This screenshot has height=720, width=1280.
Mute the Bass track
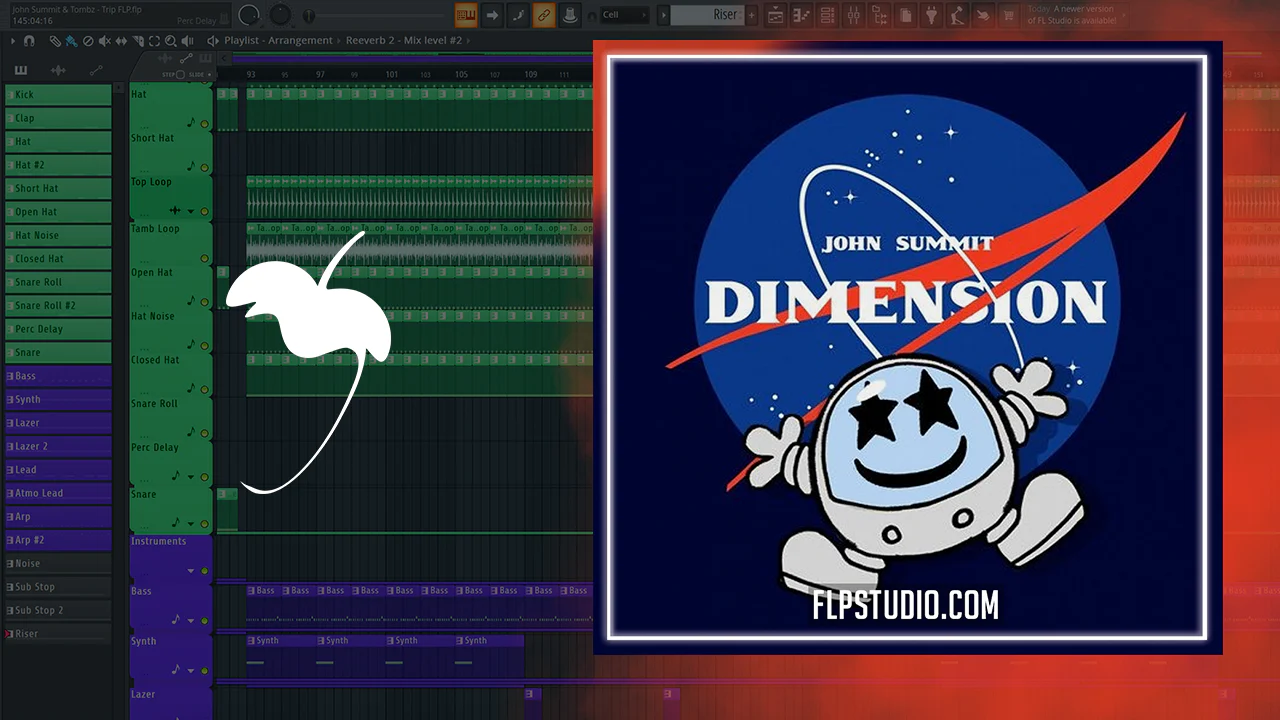click(x=205, y=620)
